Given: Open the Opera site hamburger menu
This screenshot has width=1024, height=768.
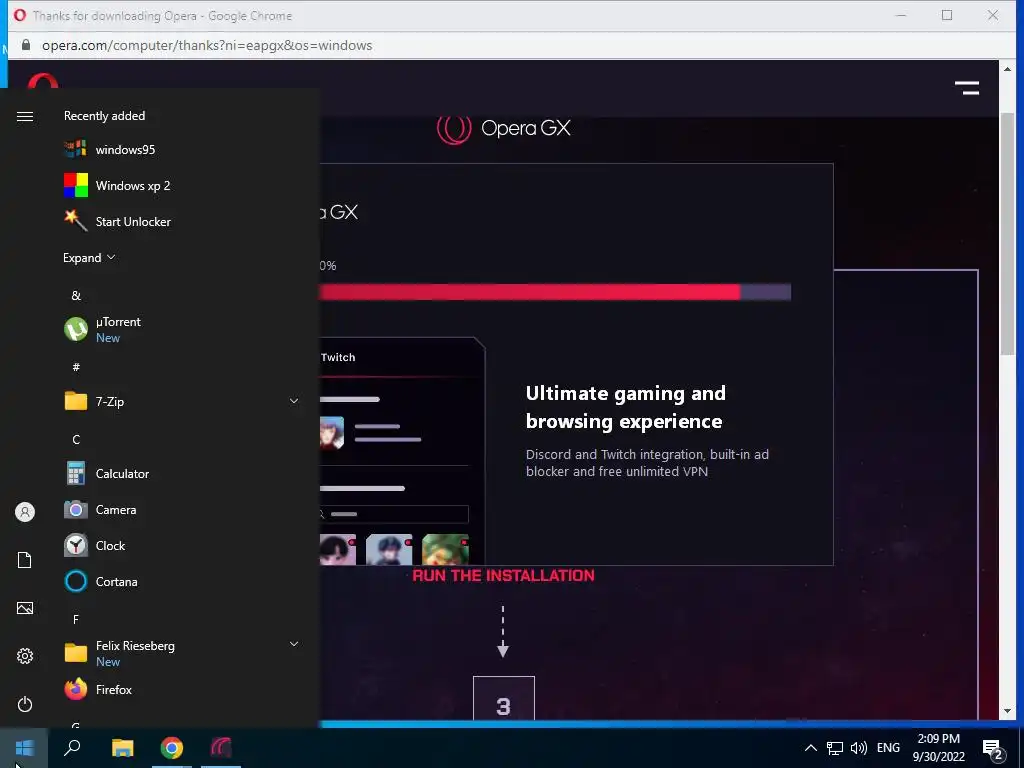Looking at the screenshot, I should (x=967, y=88).
